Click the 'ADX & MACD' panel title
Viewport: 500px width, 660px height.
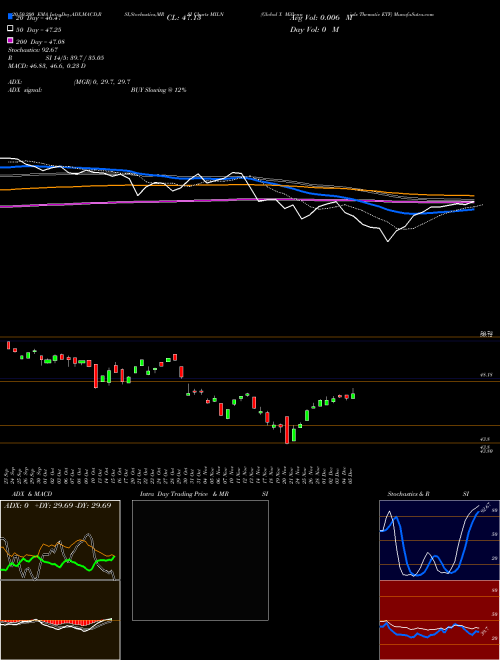[x=32, y=494]
